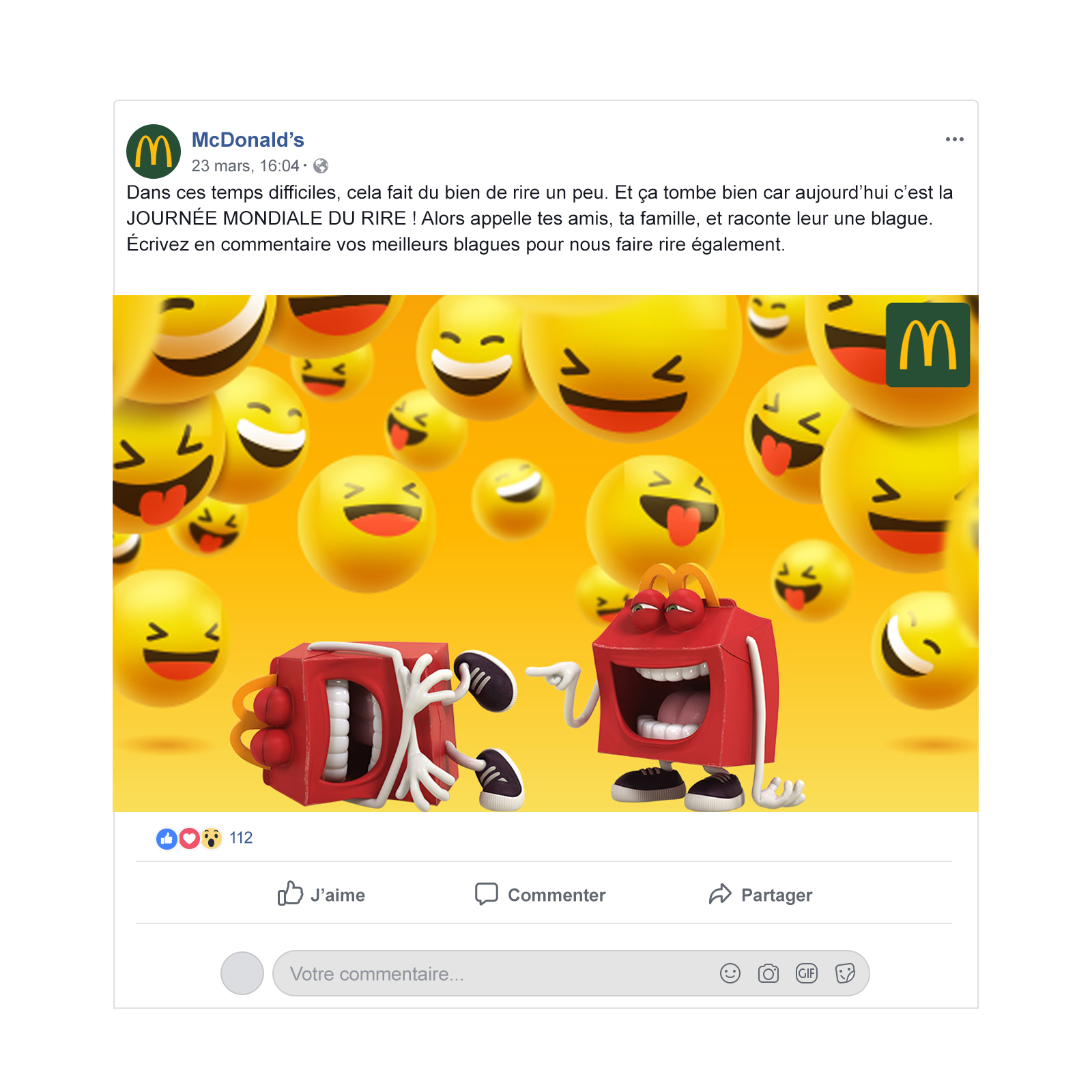Open the post's laughing emoji image
The width and height of the screenshot is (1092, 1092).
(x=545, y=553)
